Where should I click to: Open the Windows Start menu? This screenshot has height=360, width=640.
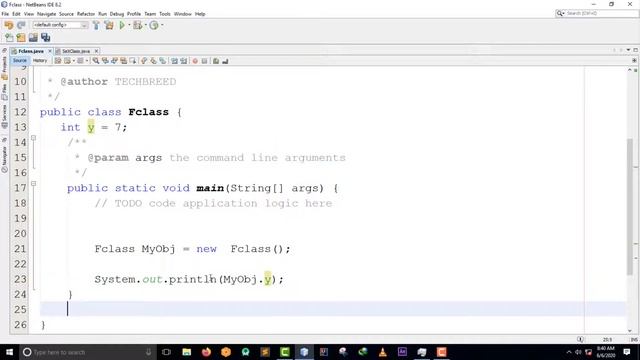9,352
